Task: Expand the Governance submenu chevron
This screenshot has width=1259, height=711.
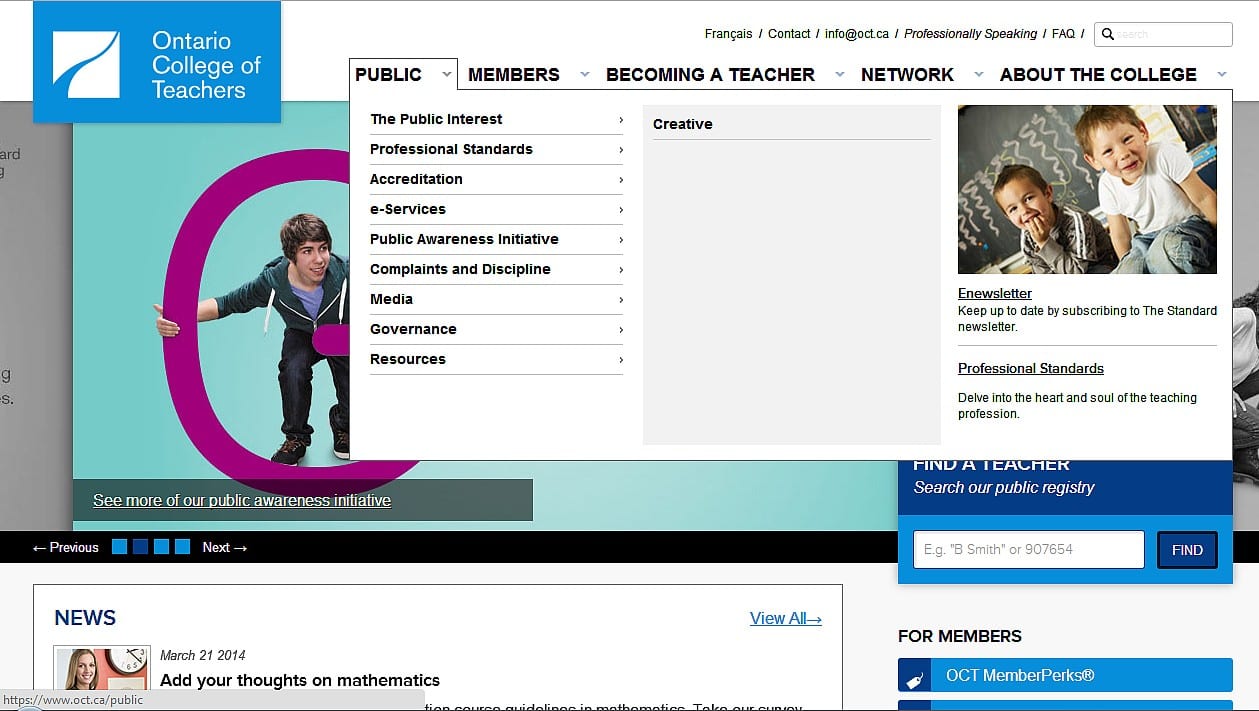Action: [x=620, y=330]
